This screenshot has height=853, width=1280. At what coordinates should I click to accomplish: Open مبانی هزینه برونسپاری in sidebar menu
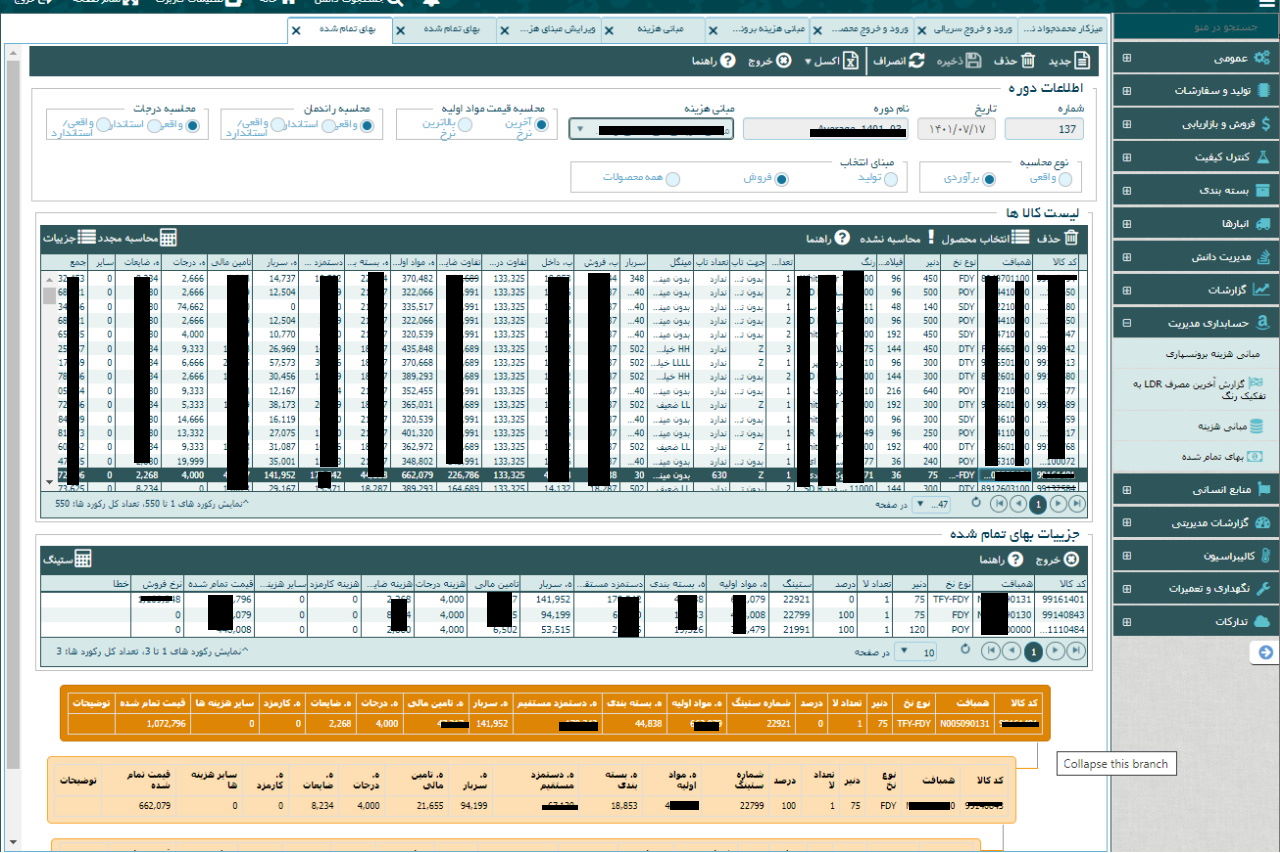tap(1197, 354)
